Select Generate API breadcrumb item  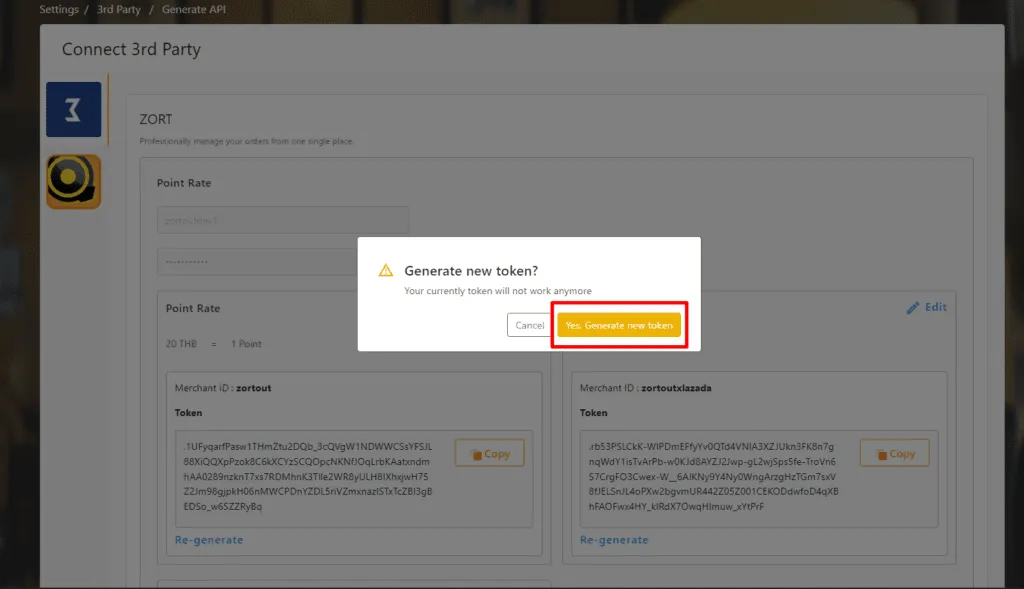coord(192,10)
